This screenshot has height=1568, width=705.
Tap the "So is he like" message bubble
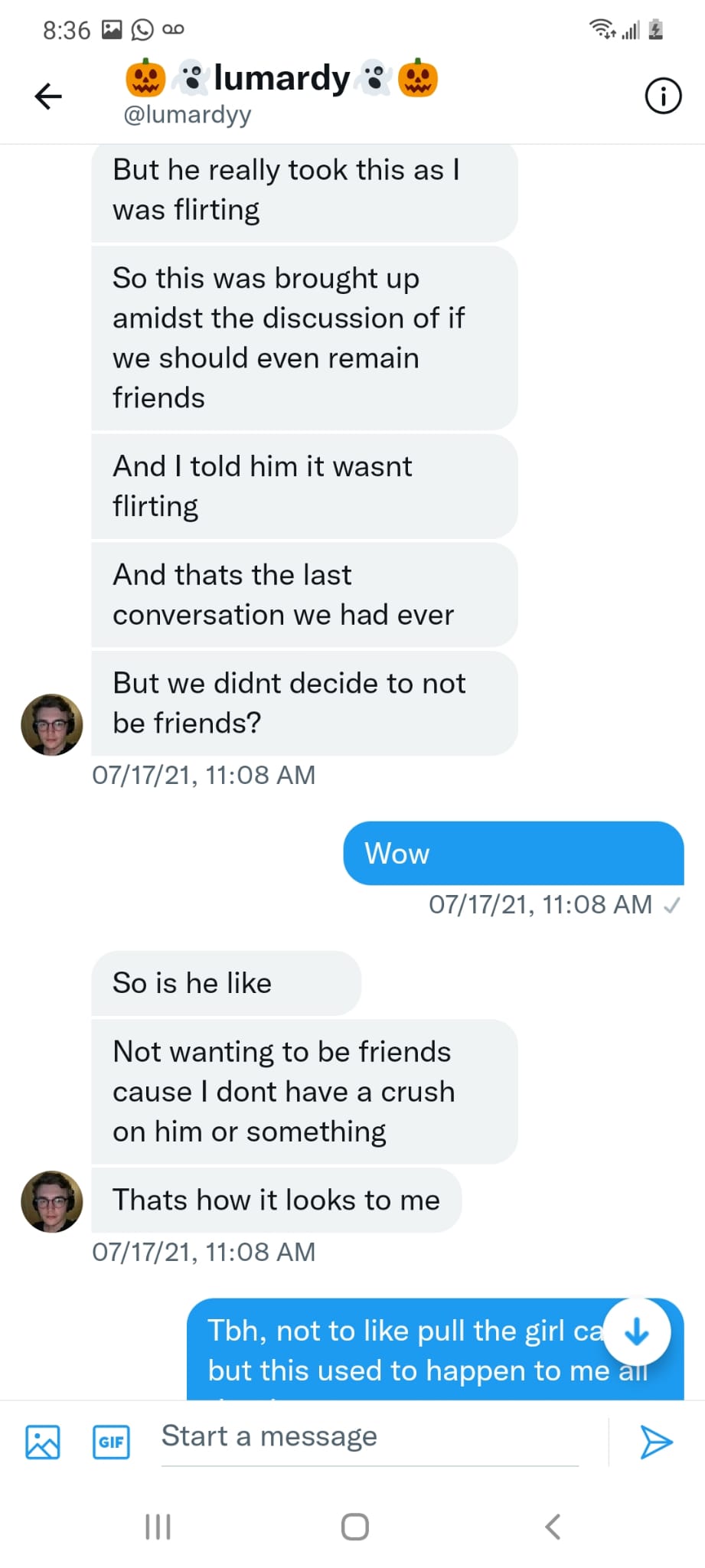[x=226, y=983]
